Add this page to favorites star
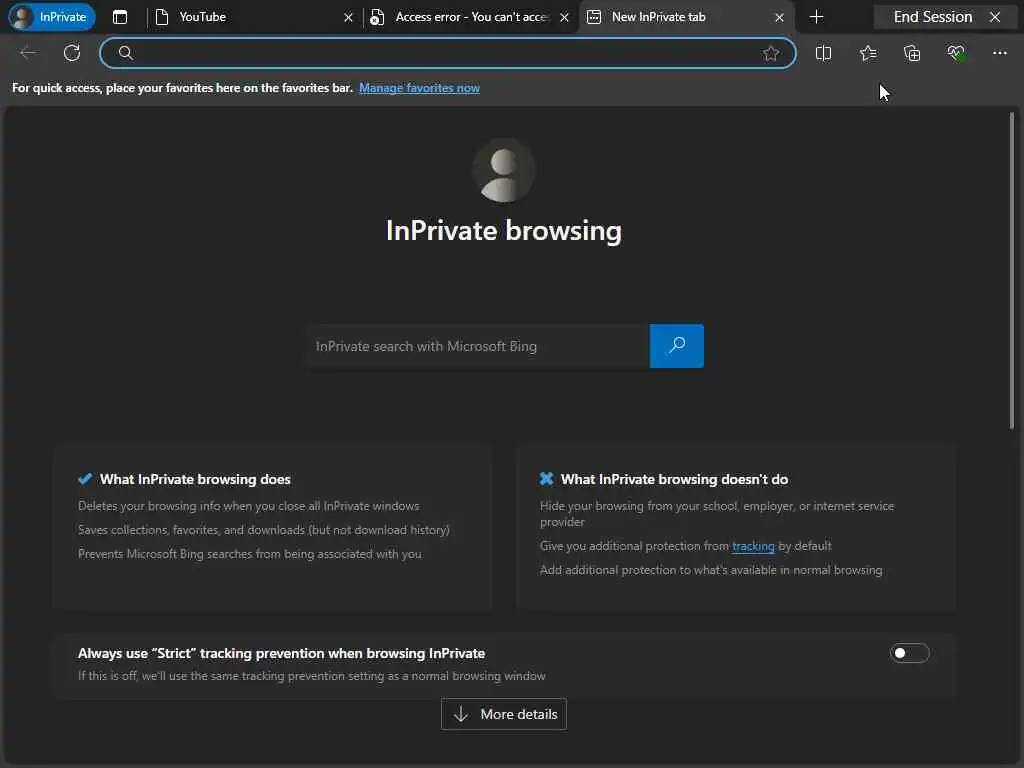The width and height of the screenshot is (1024, 768). 771,53
